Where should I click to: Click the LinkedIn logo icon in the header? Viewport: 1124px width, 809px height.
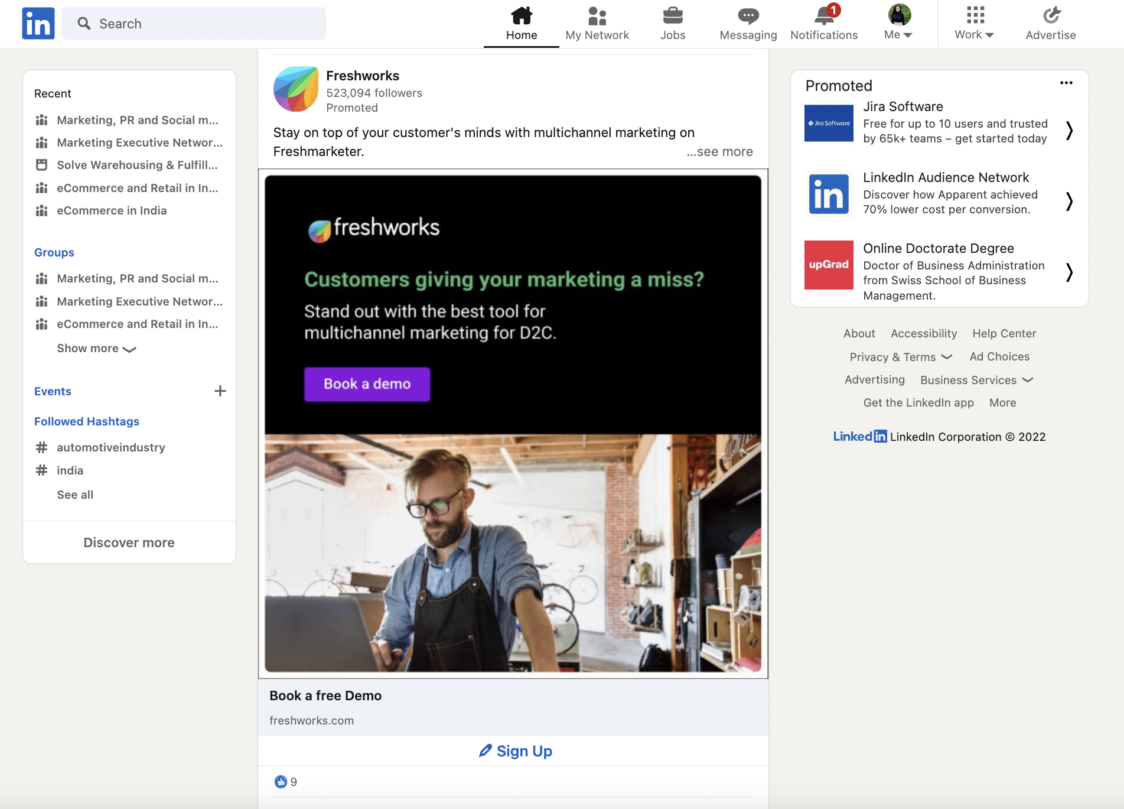point(38,24)
